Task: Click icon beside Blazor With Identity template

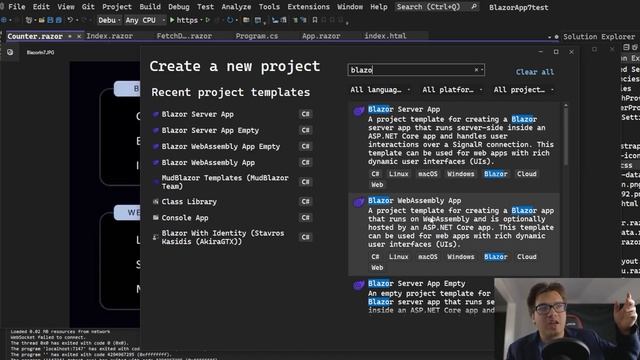Action: coord(156,237)
